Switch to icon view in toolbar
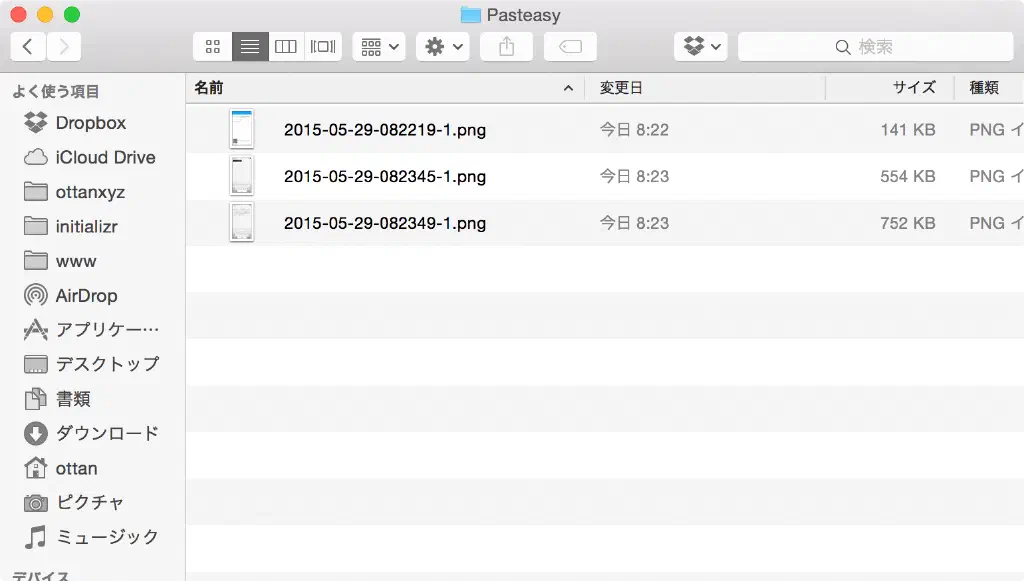Screen dimensions: 1024x581 pyautogui.click(x=212, y=46)
